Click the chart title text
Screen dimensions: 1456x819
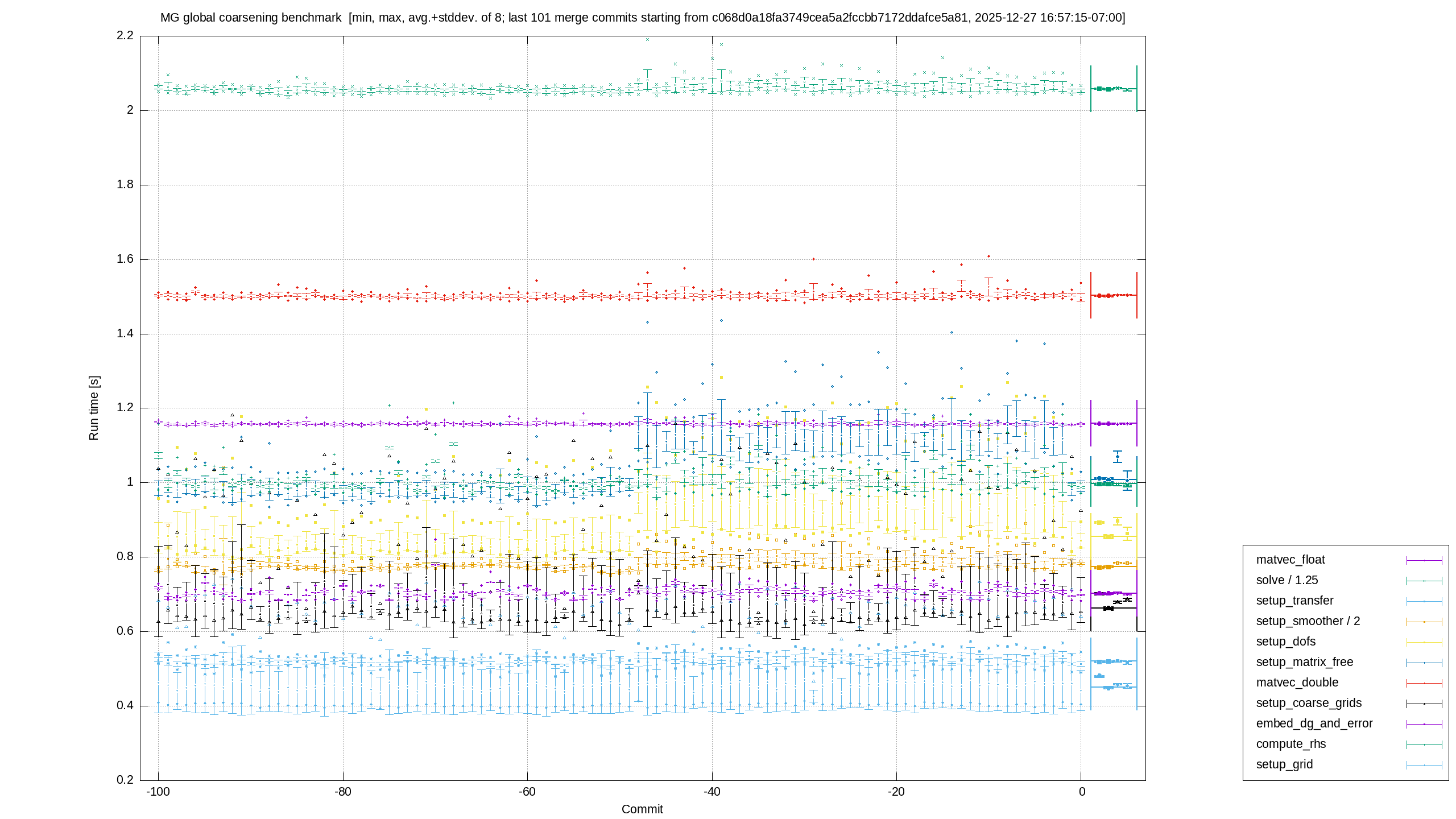pyautogui.click(x=643, y=18)
